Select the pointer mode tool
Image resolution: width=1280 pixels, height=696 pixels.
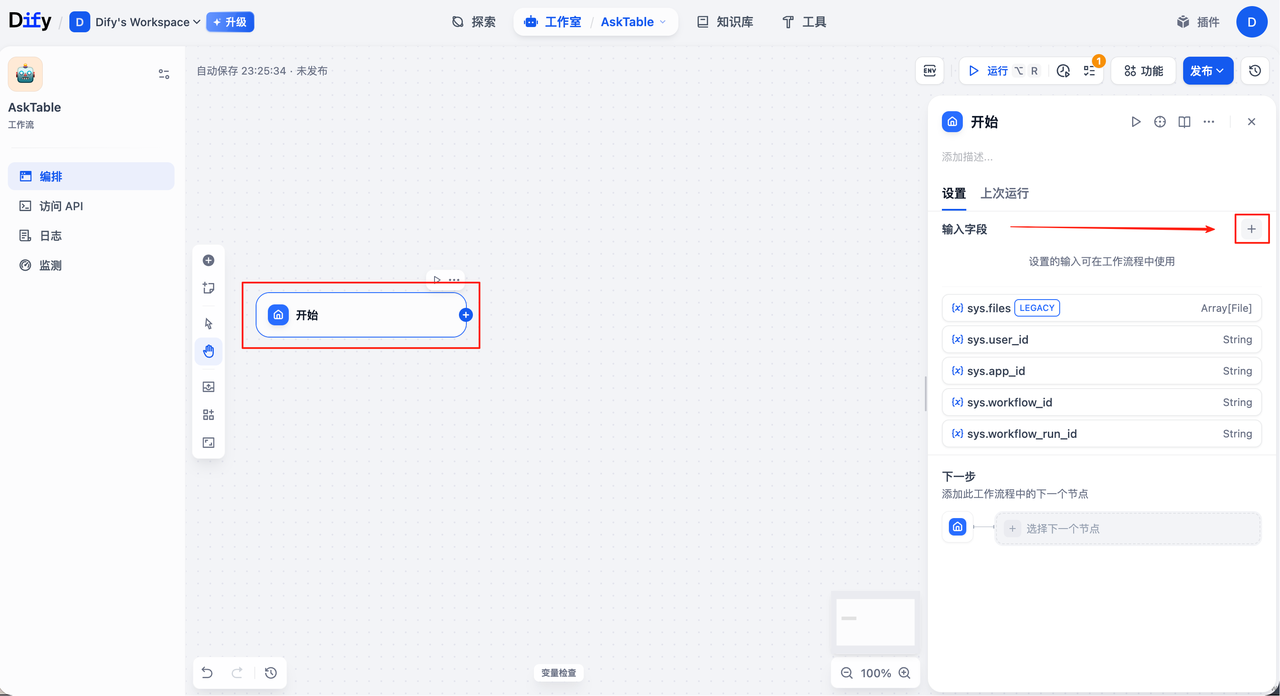click(x=208, y=323)
